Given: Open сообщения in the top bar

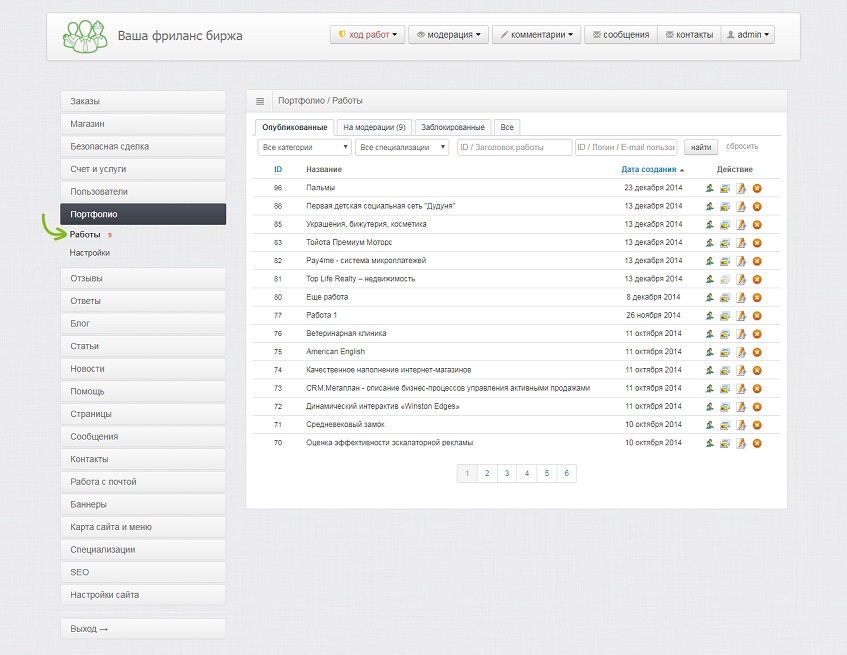Looking at the screenshot, I should [x=621, y=35].
